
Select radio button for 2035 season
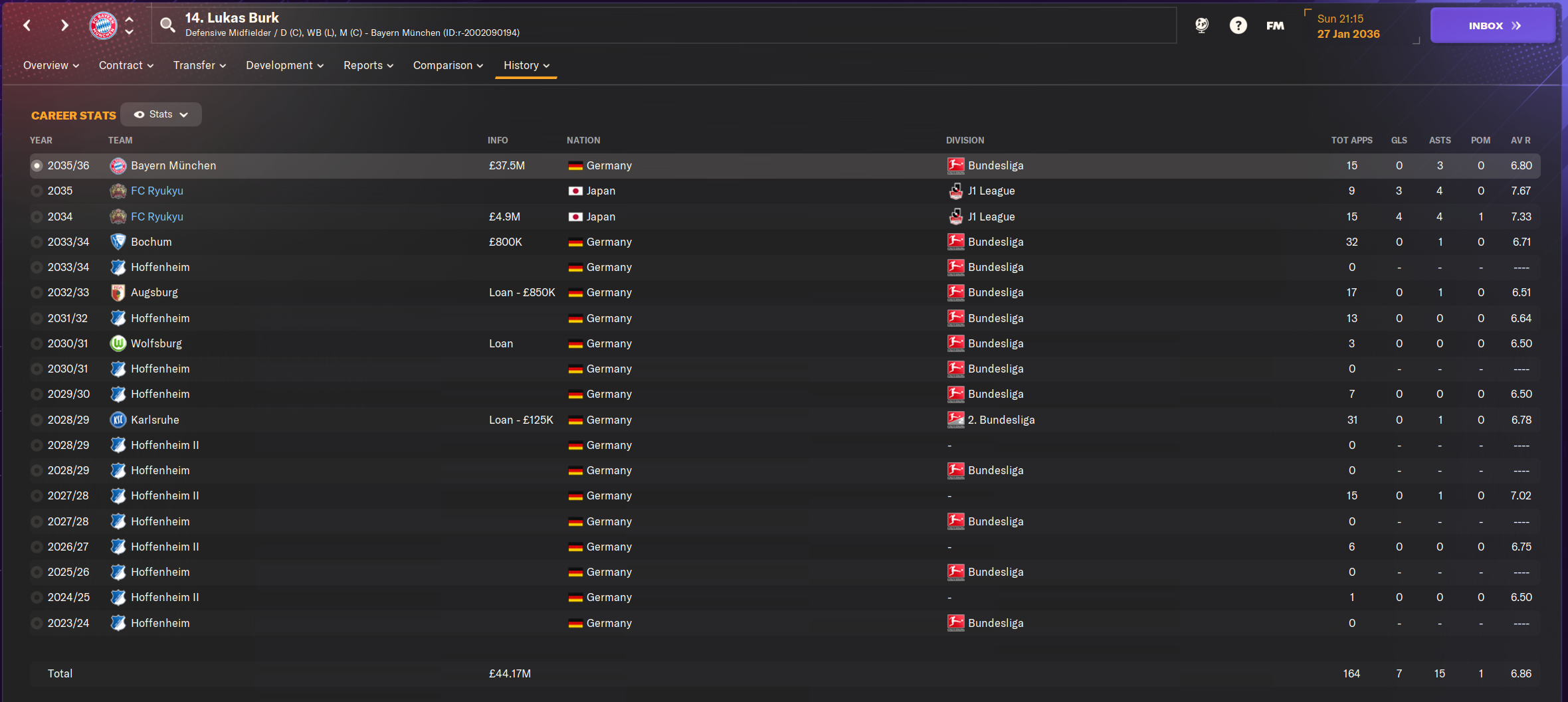(x=37, y=191)
